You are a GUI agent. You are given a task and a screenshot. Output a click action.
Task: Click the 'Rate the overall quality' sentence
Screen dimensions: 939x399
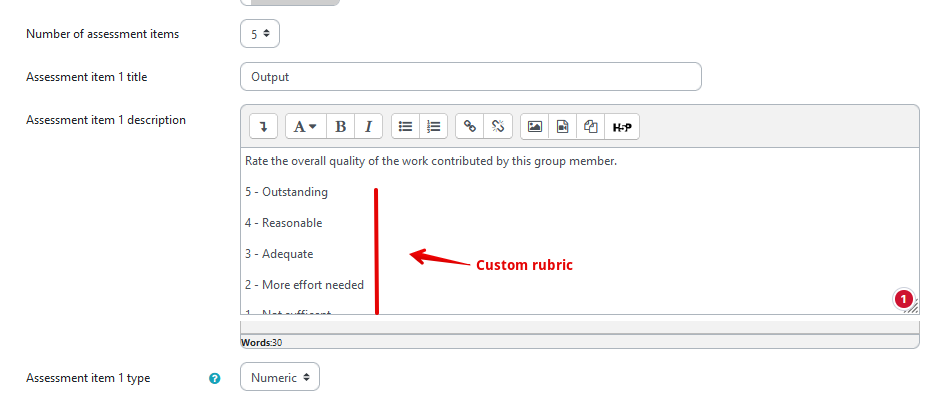click(431, 161)
